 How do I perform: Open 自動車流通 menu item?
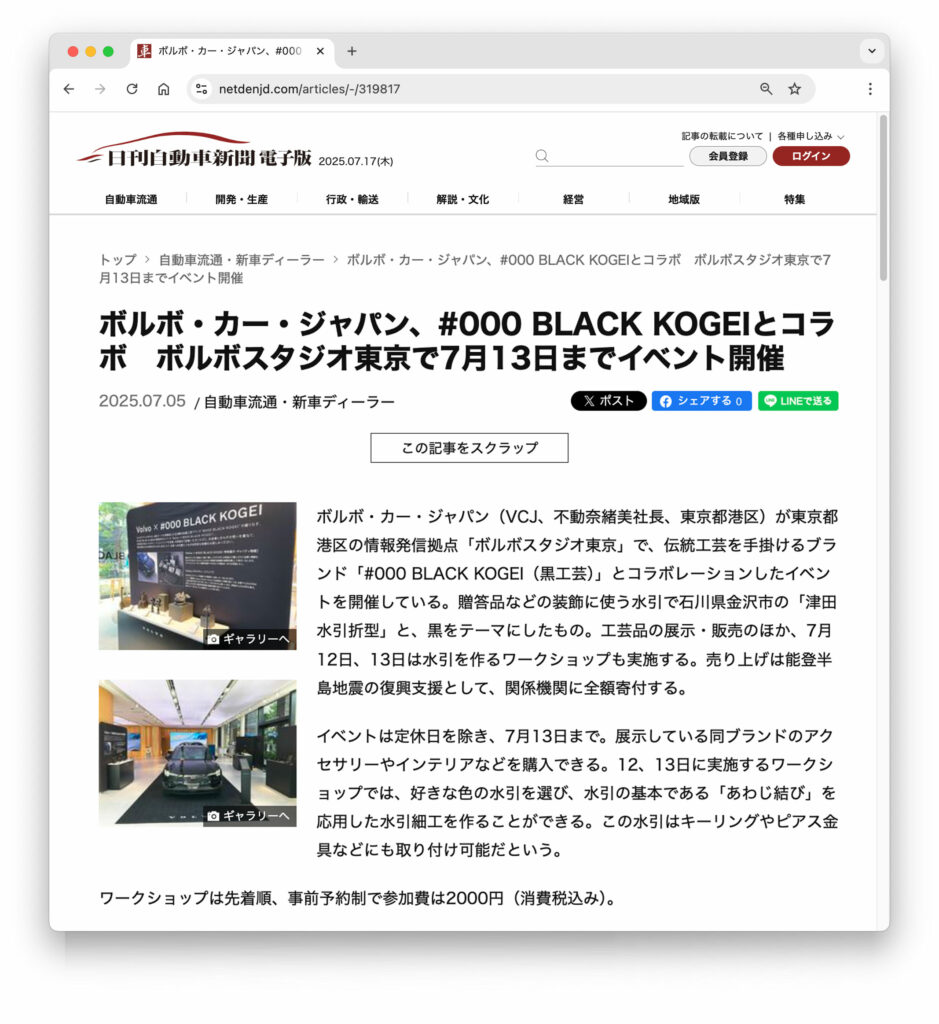[131, 199]
